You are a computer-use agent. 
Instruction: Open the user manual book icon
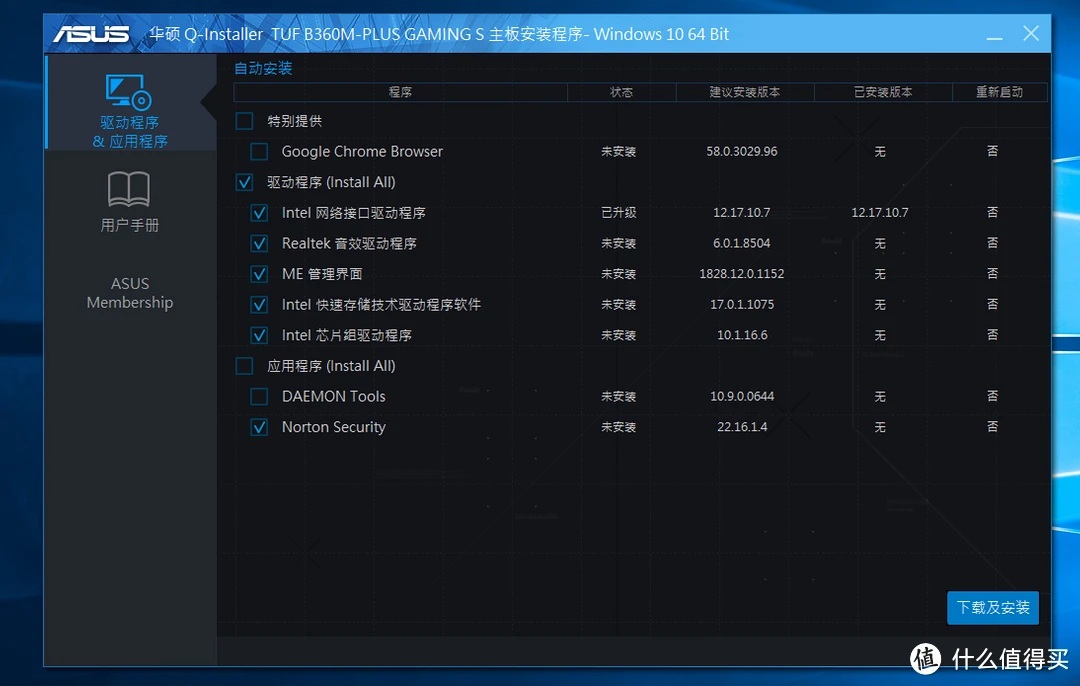click(x=129, y=189)
